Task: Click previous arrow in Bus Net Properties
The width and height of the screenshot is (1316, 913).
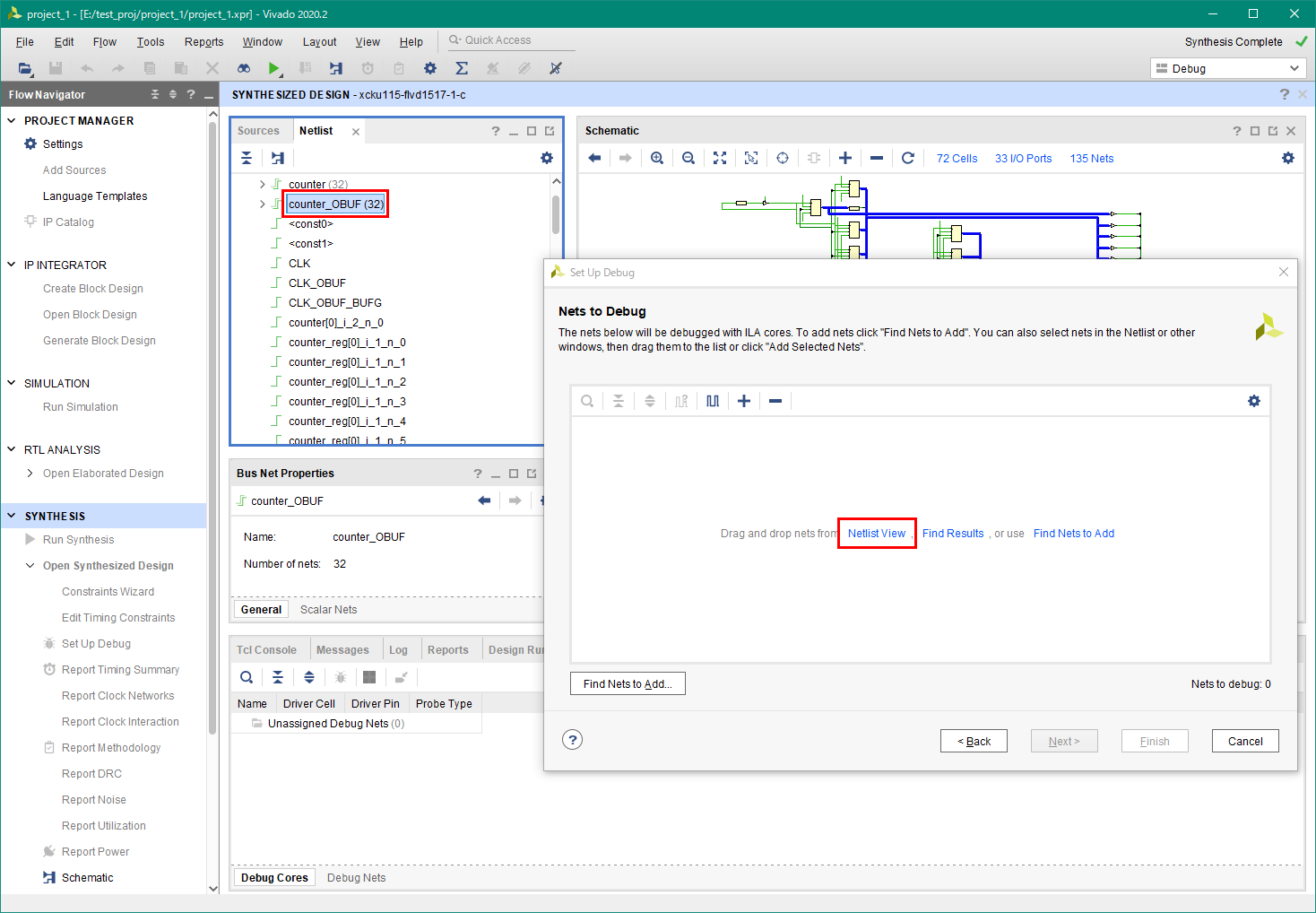Action: 484,500
